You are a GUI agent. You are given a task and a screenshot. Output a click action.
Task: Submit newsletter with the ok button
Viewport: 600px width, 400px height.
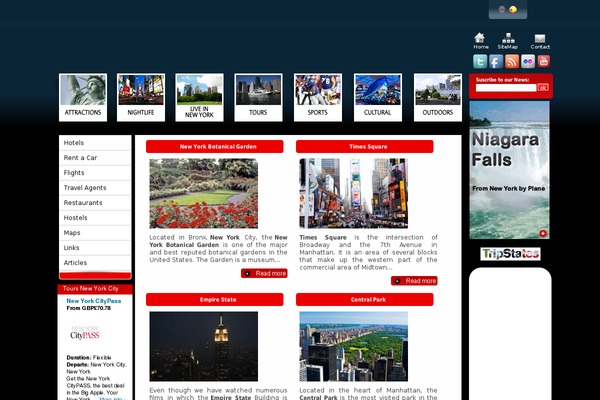pos(543,88)
